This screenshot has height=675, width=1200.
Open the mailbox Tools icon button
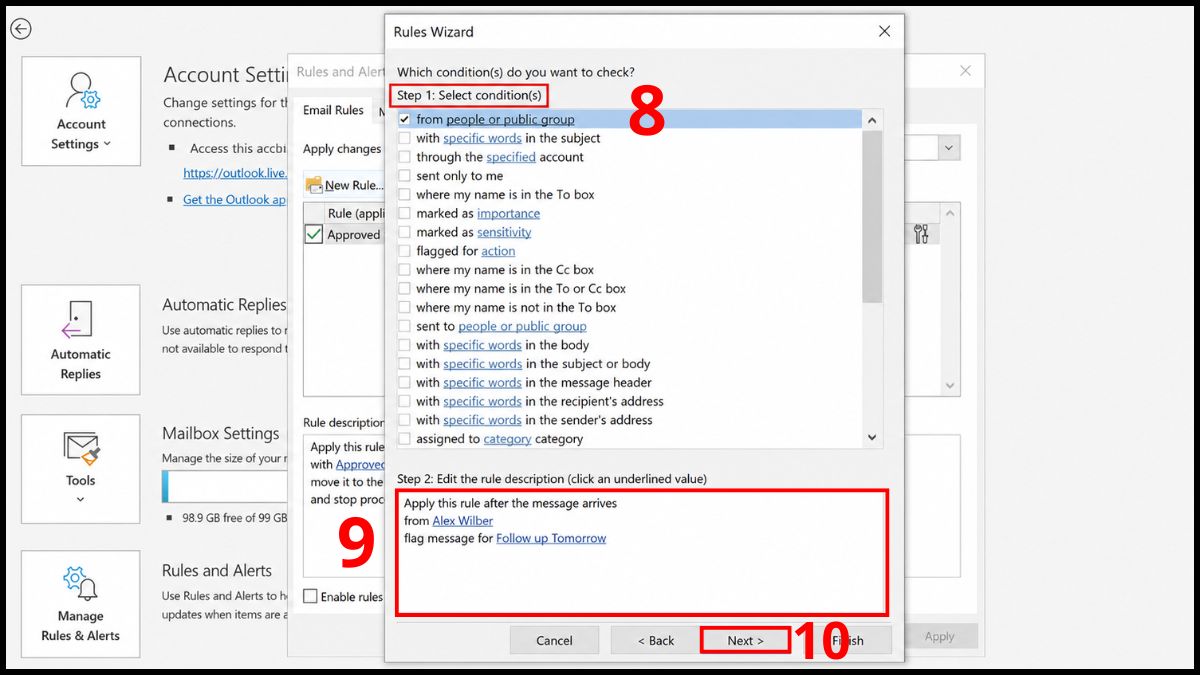tap(81, 469)
